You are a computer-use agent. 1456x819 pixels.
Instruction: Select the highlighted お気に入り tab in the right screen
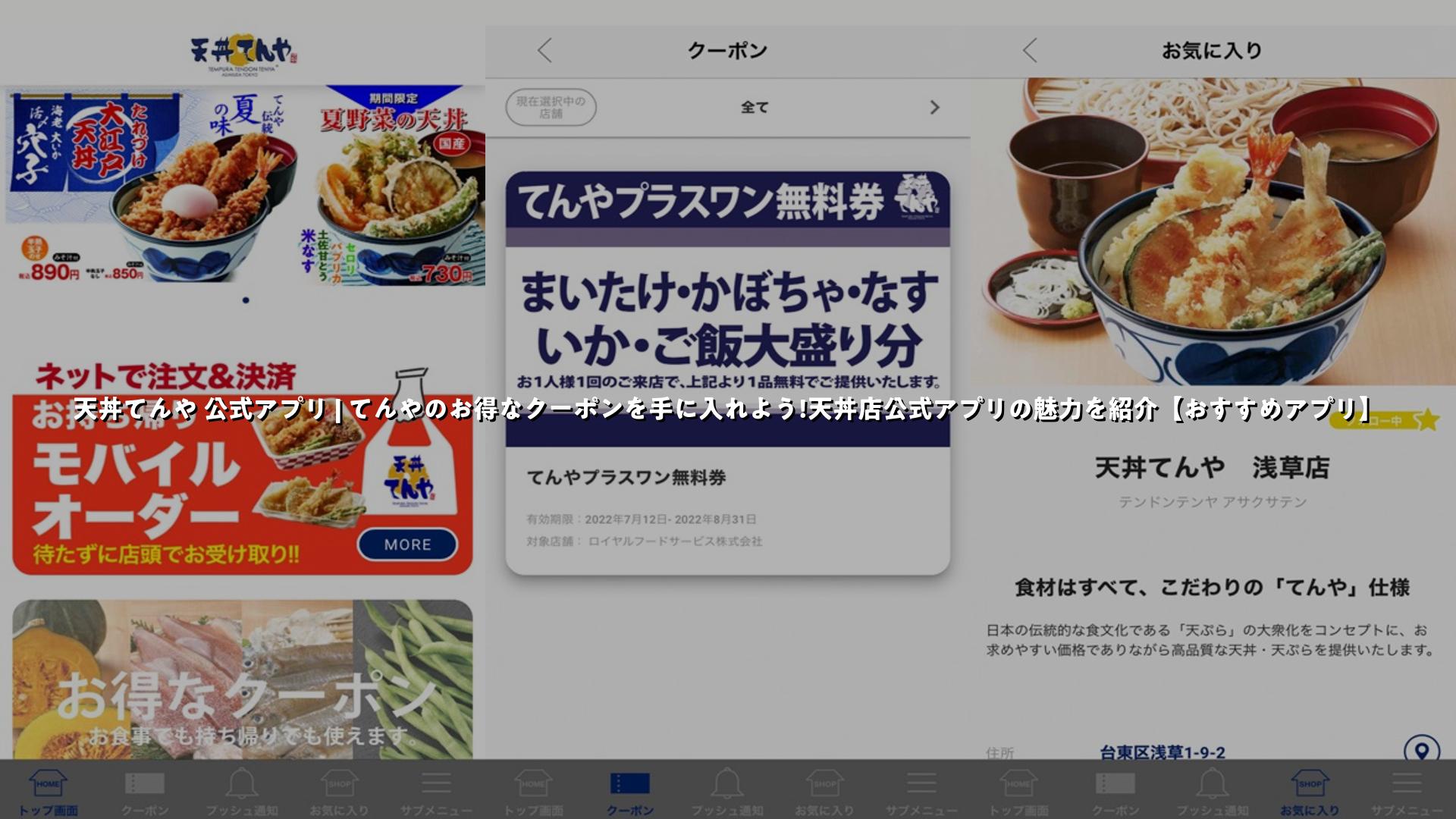1310,792
